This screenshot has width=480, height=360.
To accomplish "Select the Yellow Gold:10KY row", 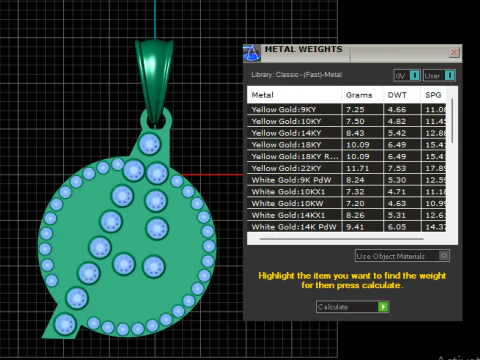I will pos(346,121).
